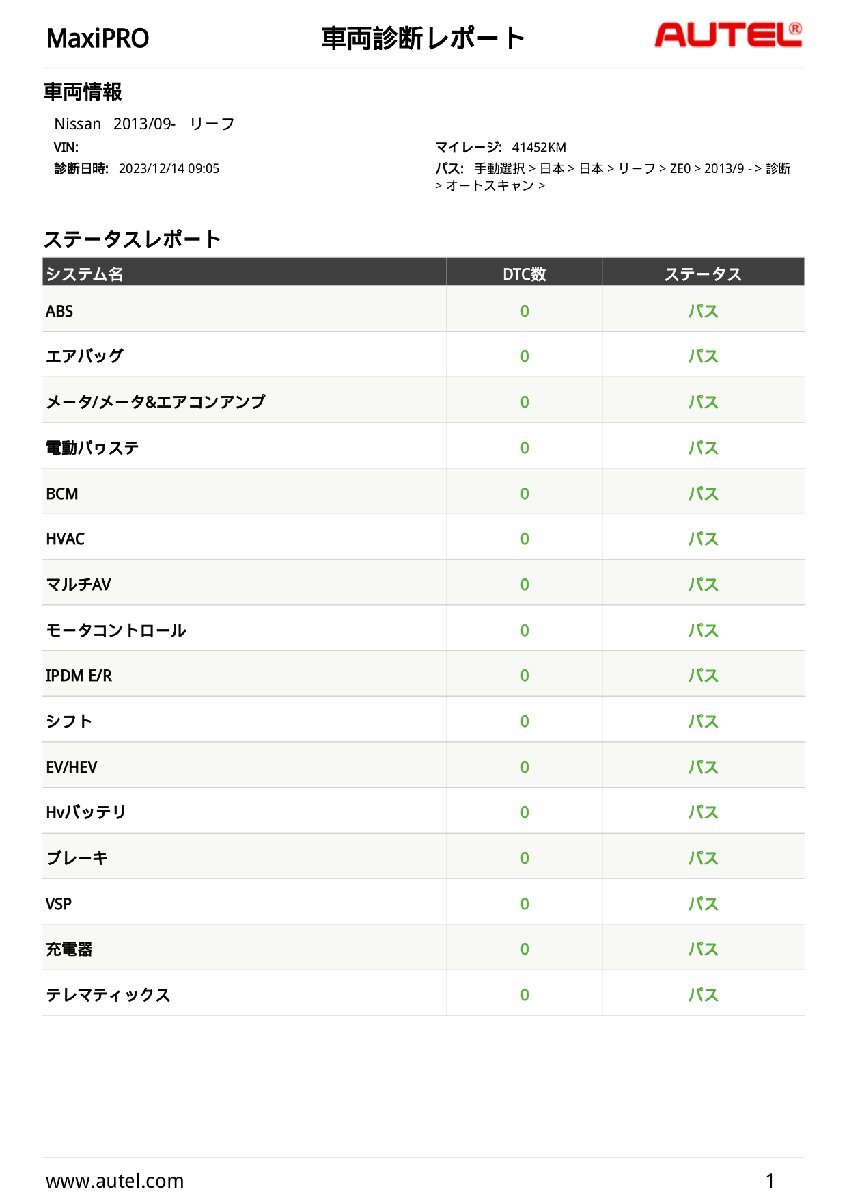Click the DTC count for HVAC
847x1200 pixels.
[x=524, y=539]
